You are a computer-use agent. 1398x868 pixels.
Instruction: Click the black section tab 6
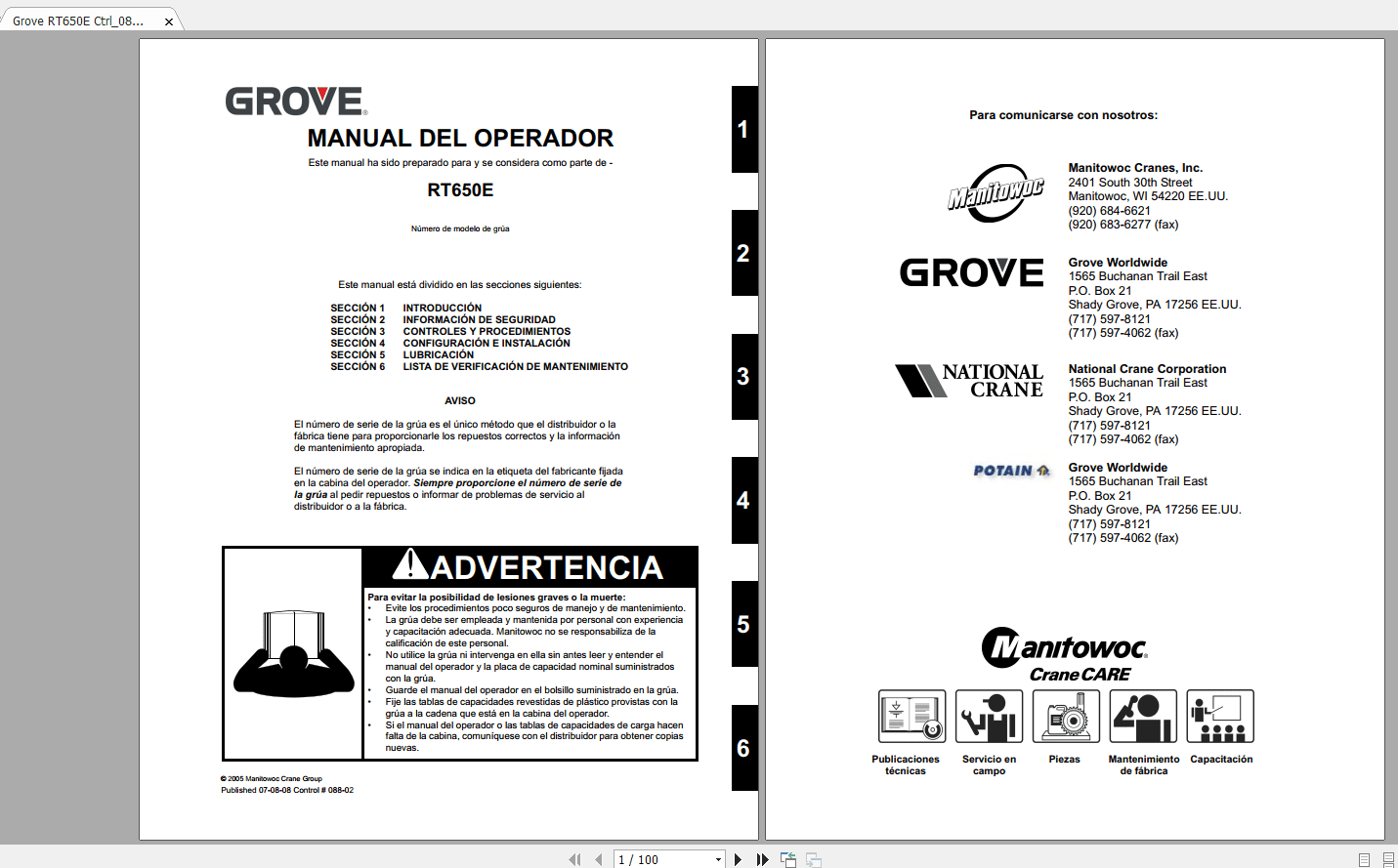pos(743,748)
